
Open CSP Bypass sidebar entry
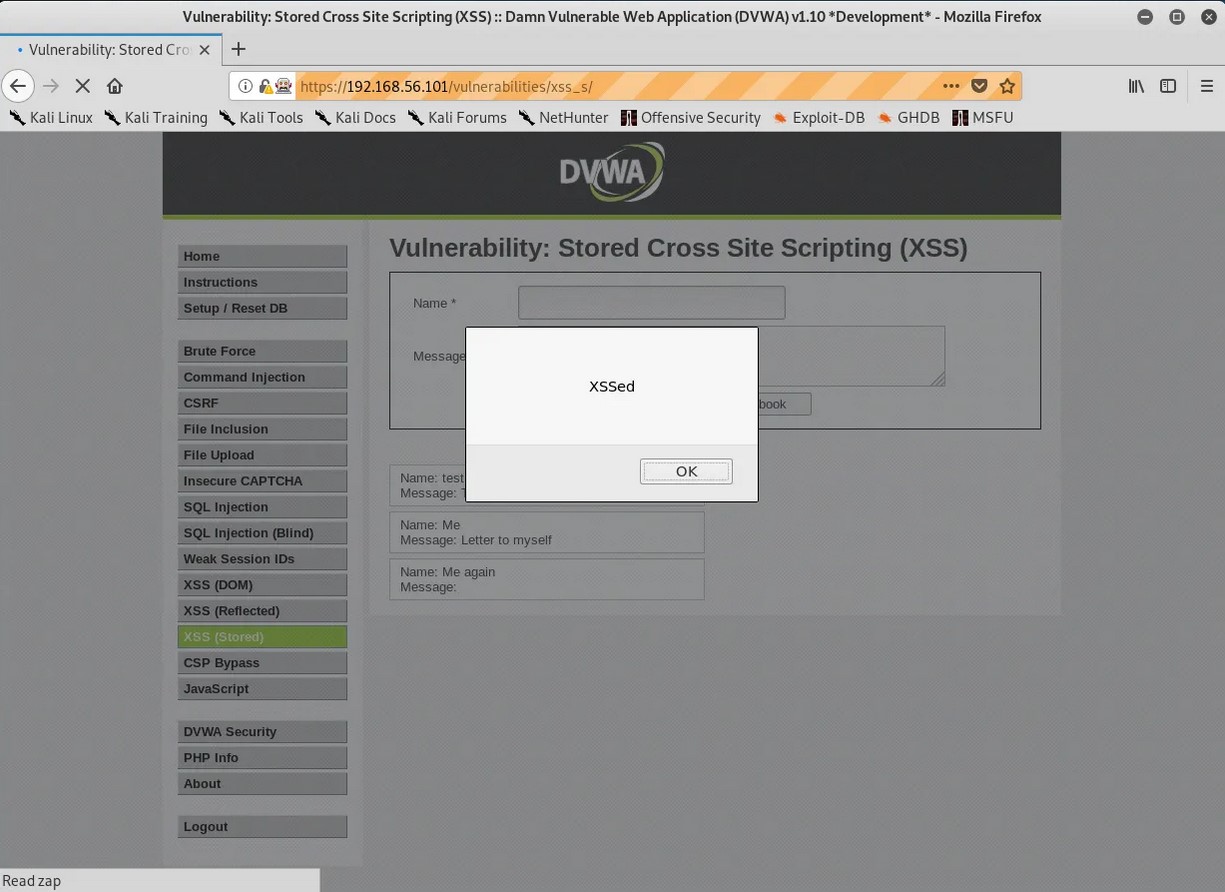(x=262, y=663)
